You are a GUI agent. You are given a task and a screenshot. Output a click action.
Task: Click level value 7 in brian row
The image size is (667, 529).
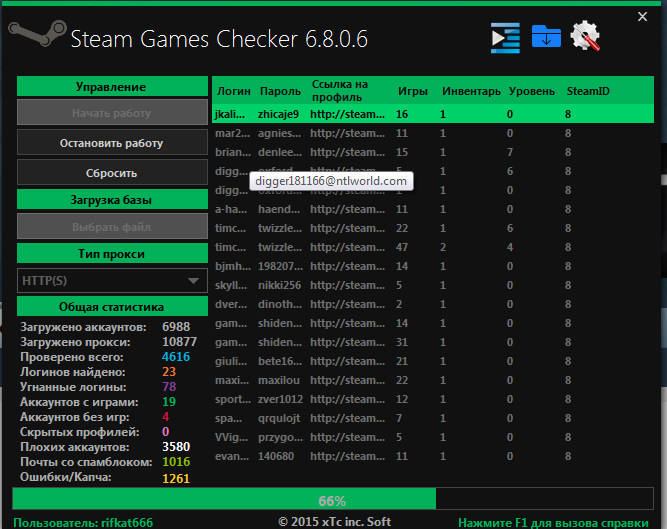[x=510, y=152]
